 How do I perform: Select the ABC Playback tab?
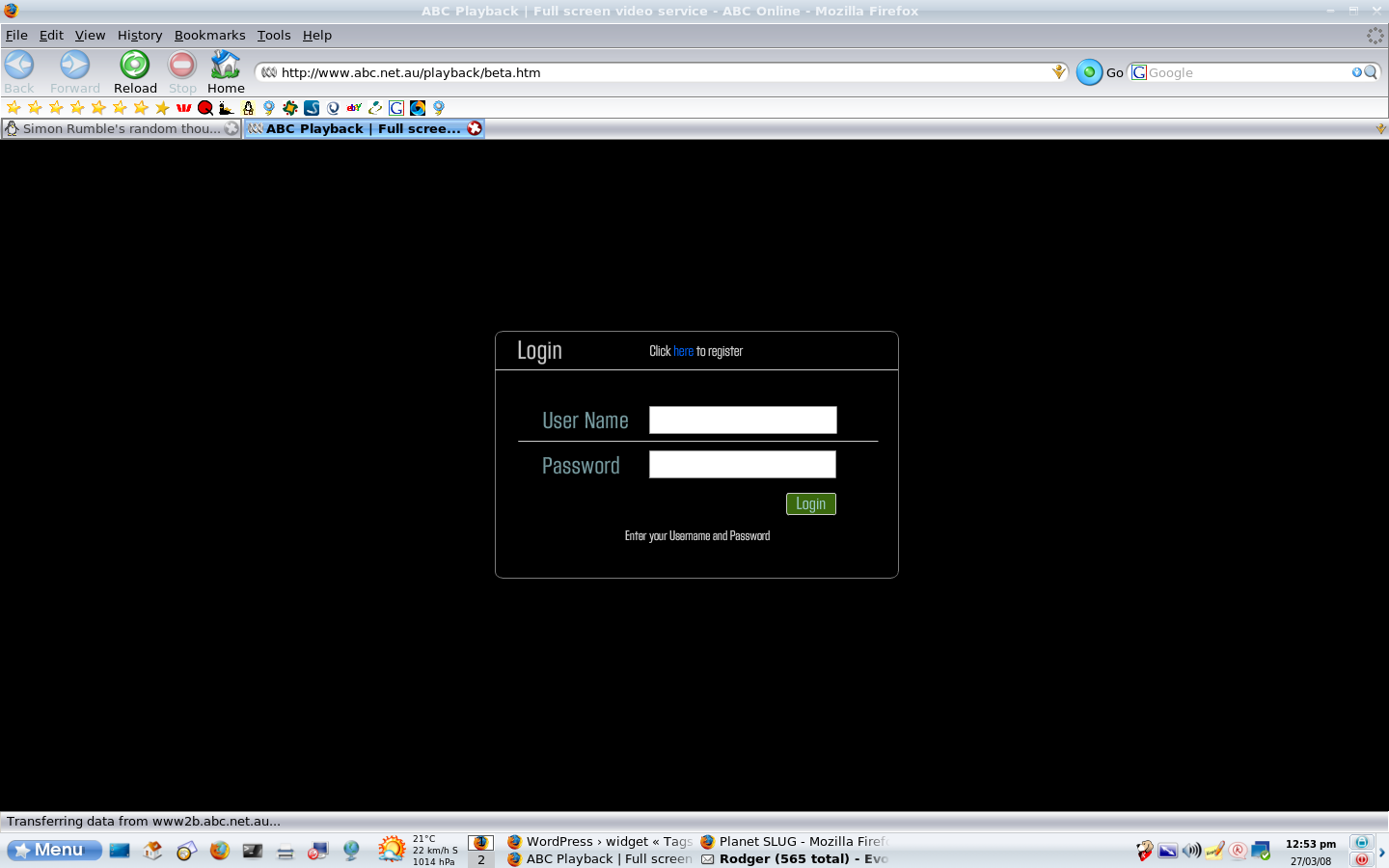(x=364, y=128)
